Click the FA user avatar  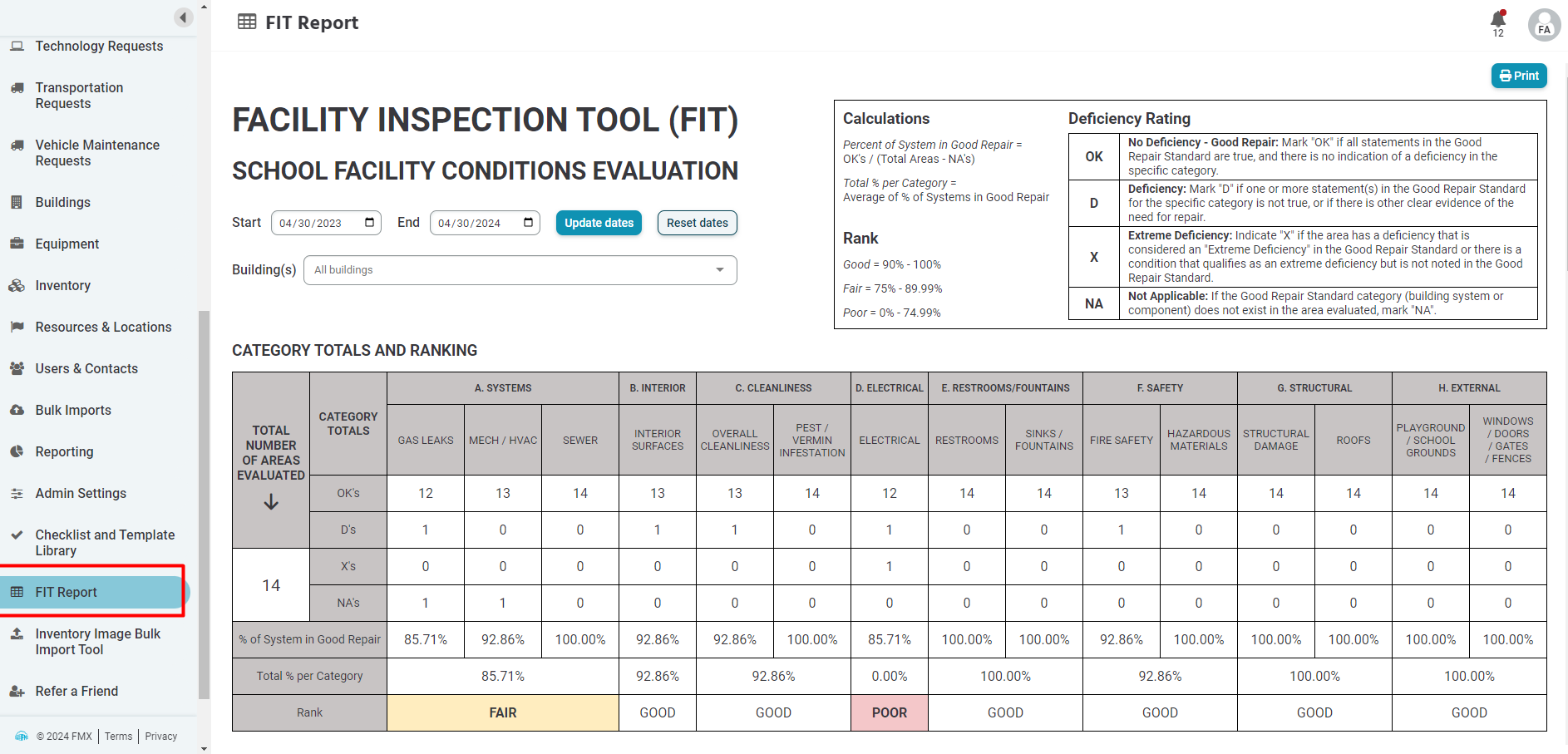(x=1544, y=25)
